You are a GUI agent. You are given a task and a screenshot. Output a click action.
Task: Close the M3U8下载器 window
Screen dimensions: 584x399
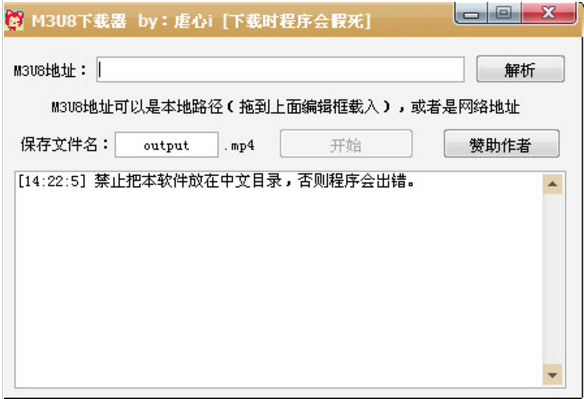coord(549,13)
